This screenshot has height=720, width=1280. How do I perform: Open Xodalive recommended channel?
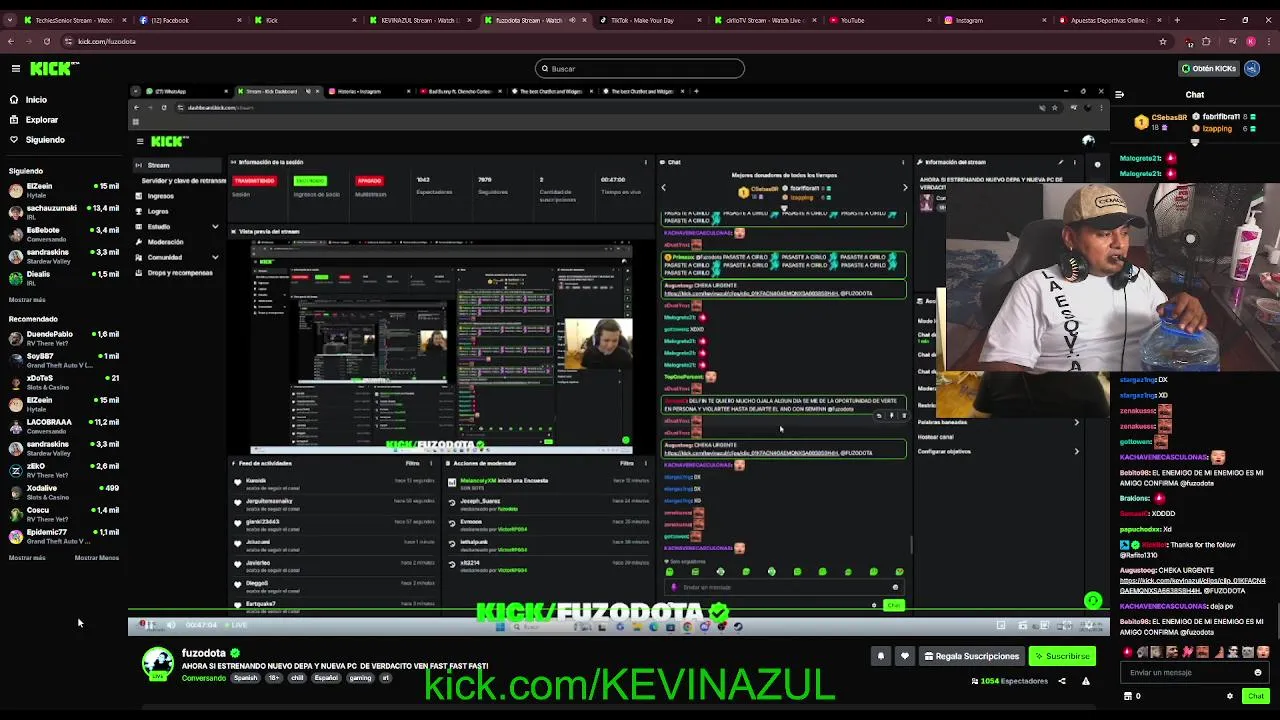coord(62,492)
